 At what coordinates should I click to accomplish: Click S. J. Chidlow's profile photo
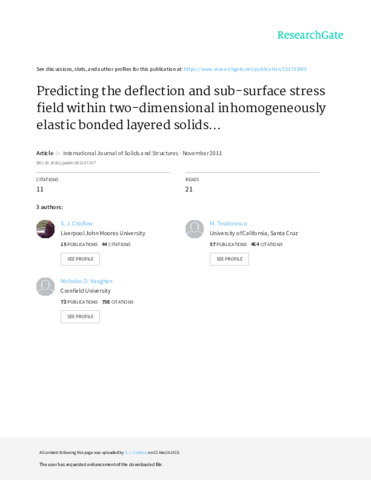pos(45,229)
